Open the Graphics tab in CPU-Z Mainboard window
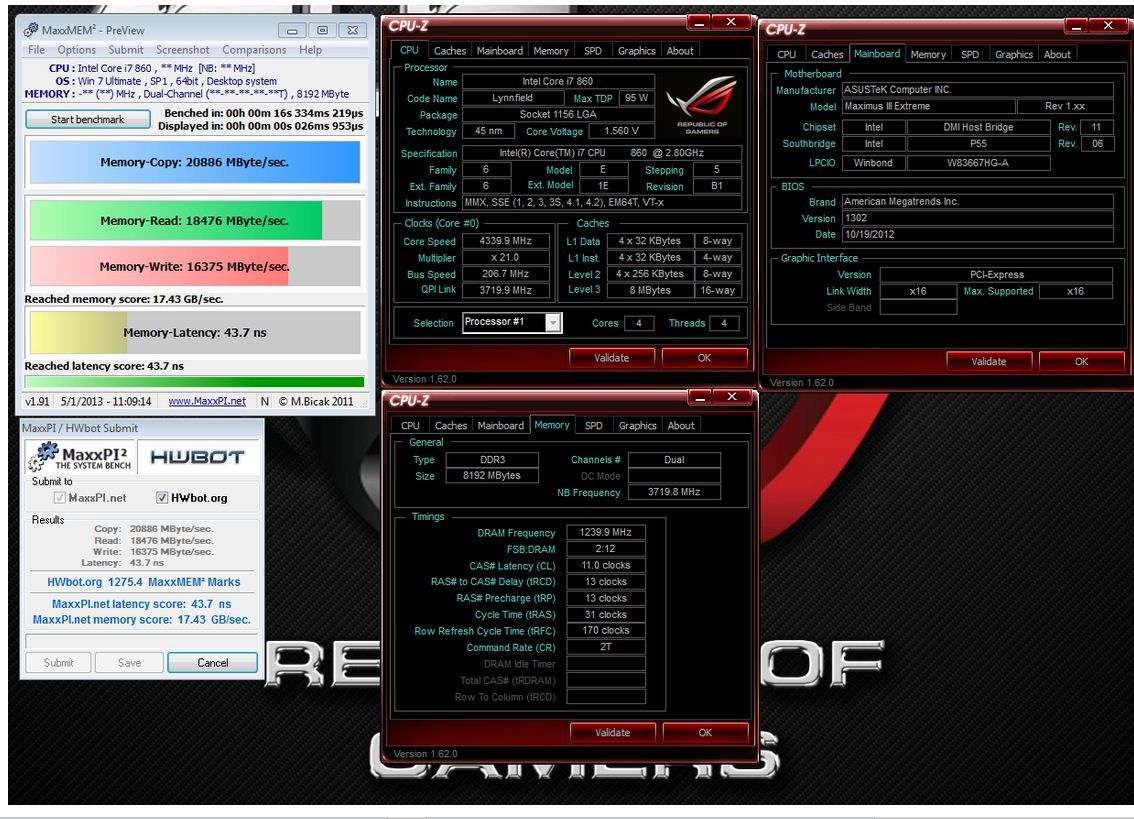 click(x=1013, y=54)
